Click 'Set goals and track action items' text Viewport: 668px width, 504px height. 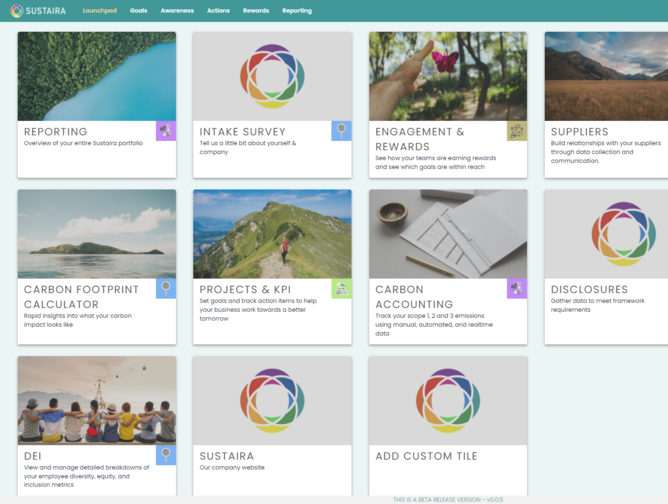[x=258, y=309]
